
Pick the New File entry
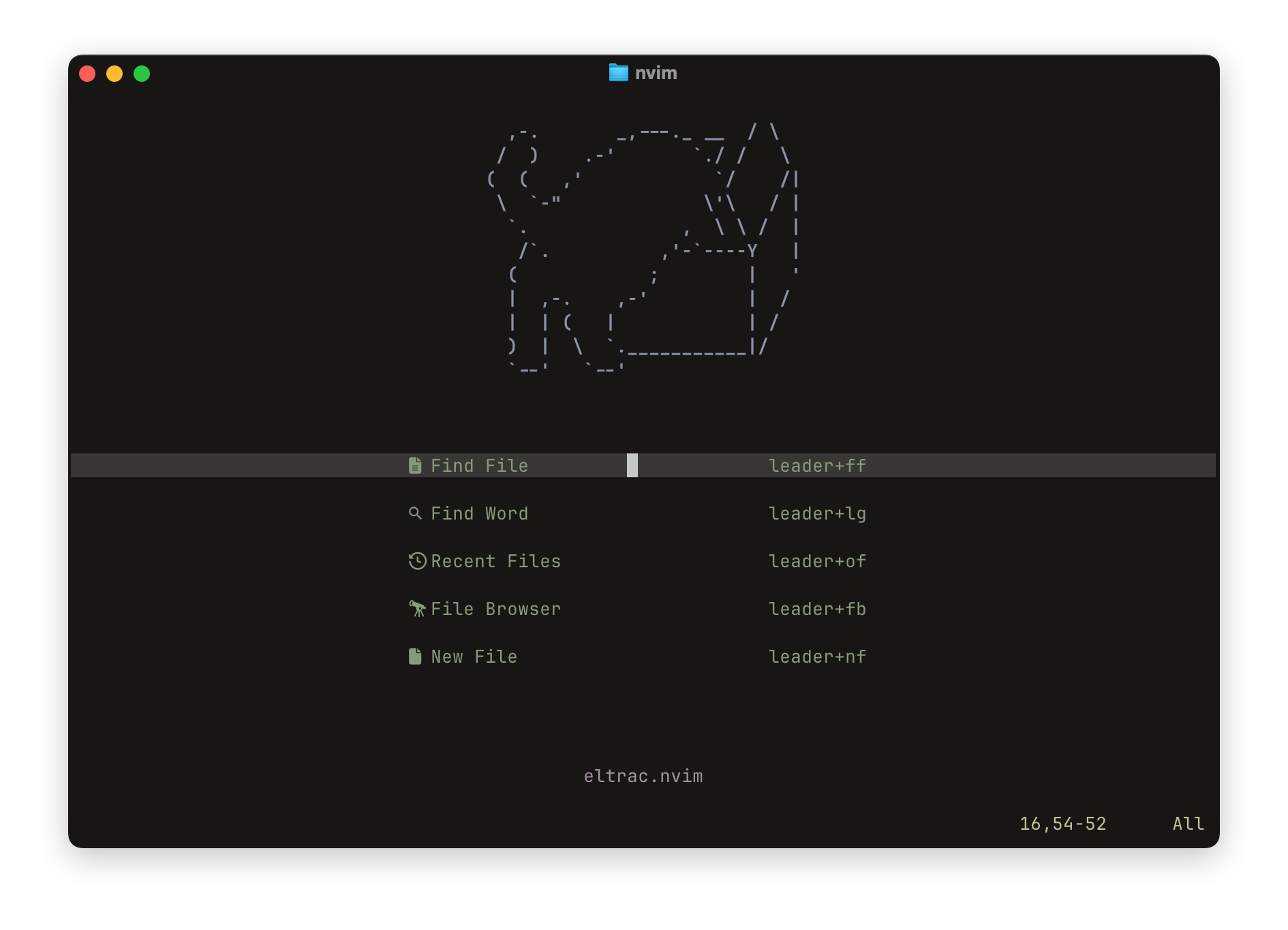pyautogui.click(x=474, y=657)
